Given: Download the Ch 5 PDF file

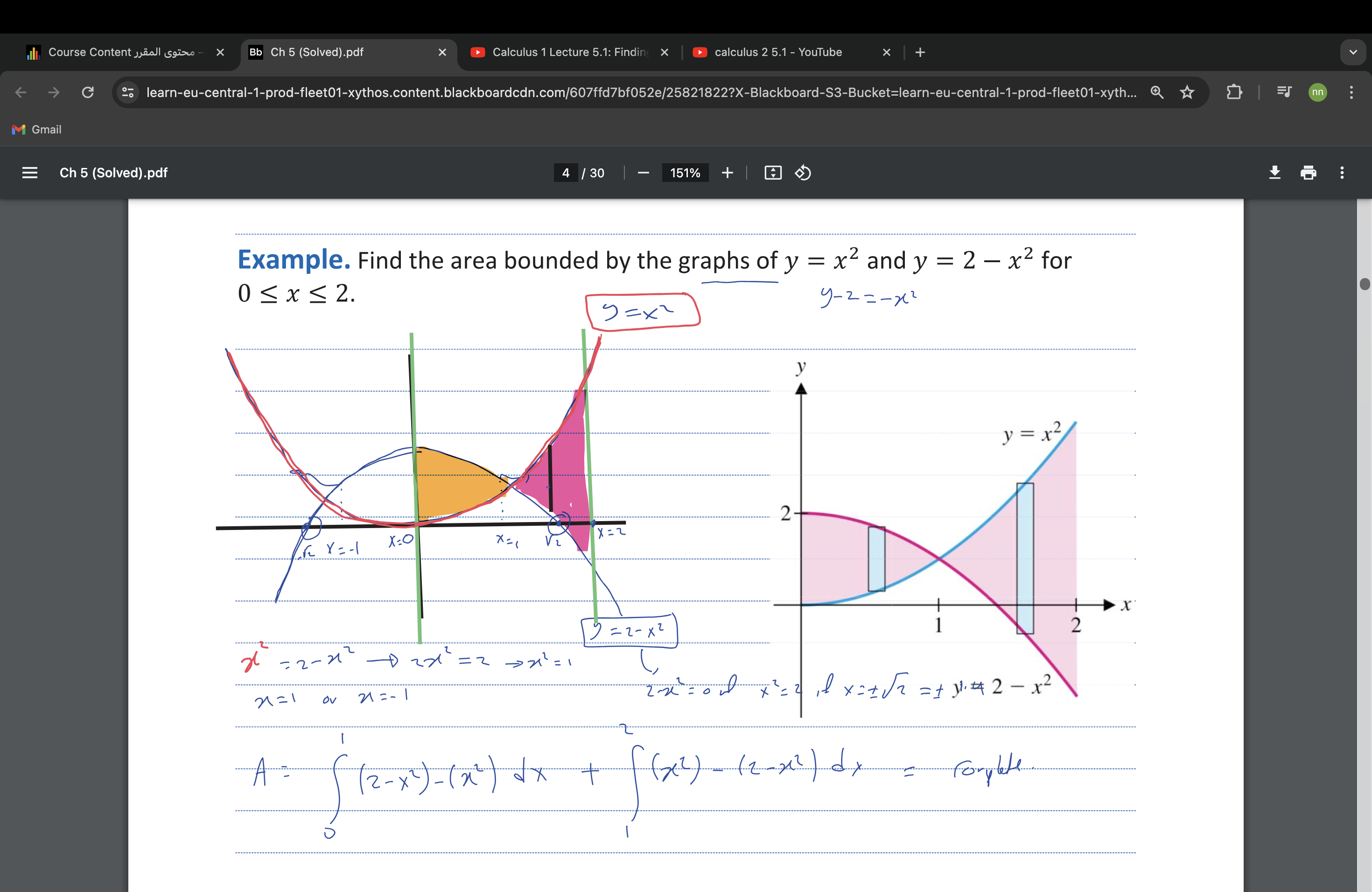Looking at the screenshot, I should tap(1274, 173).
